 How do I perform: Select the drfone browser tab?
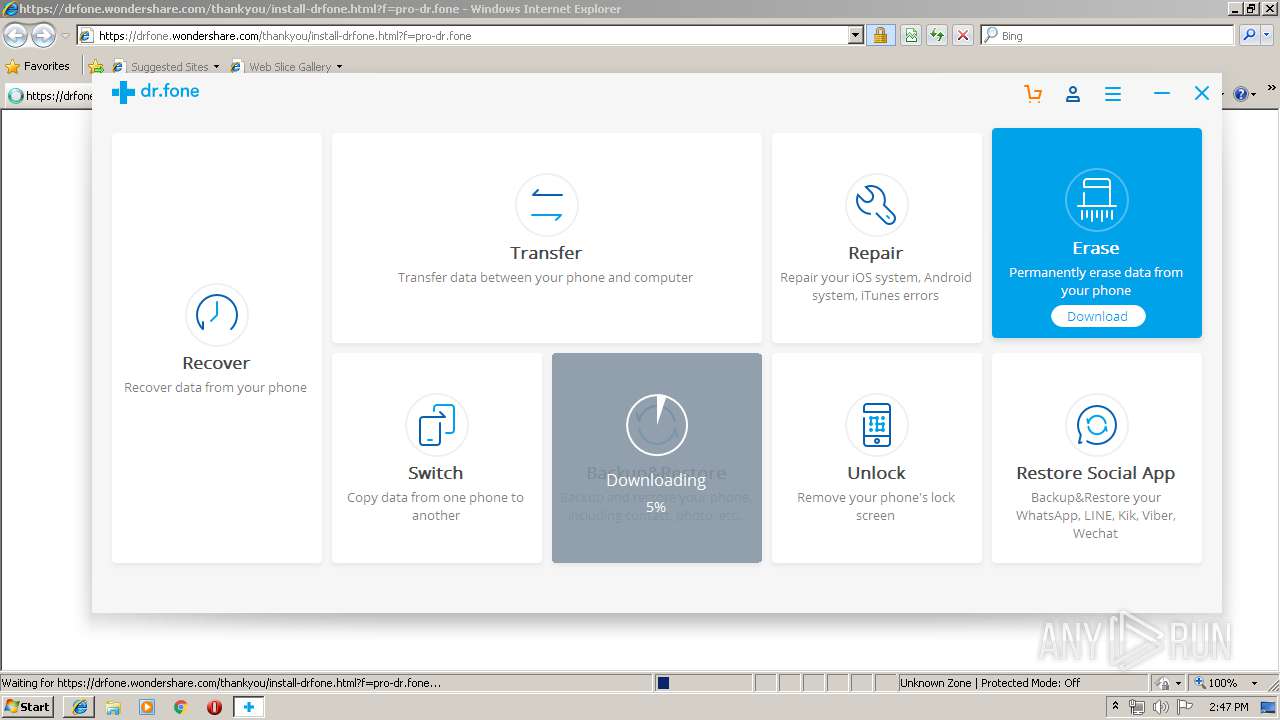tap(50, 96)
